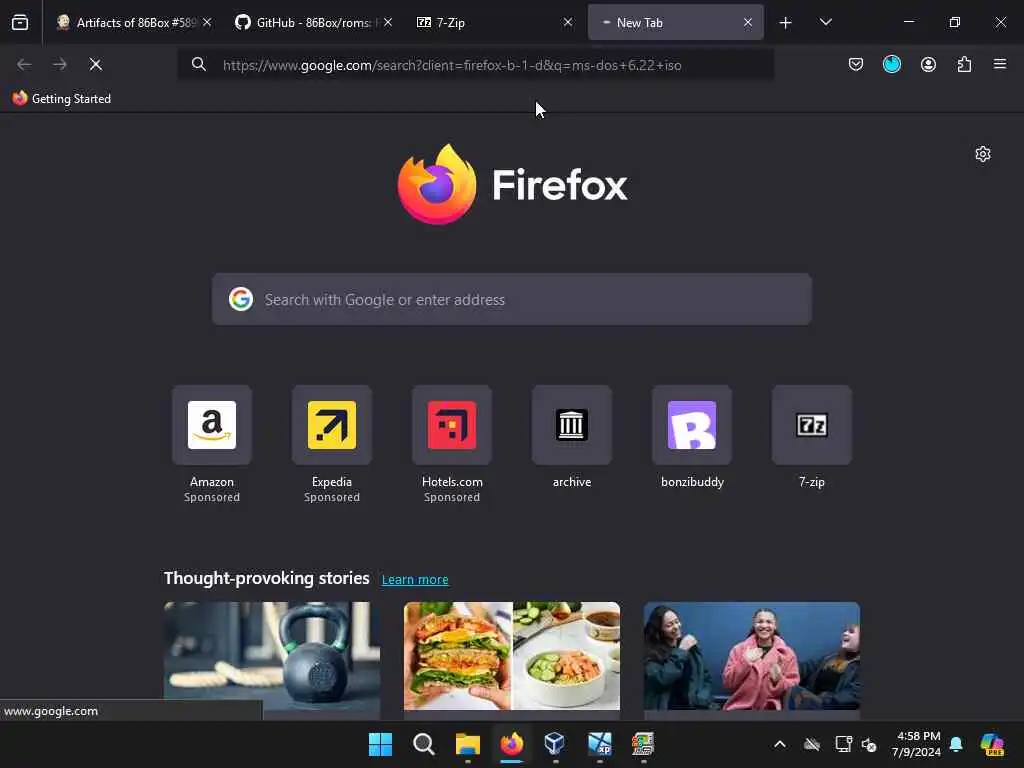Launch Copilot preview from taskbar

click(992, 744)
